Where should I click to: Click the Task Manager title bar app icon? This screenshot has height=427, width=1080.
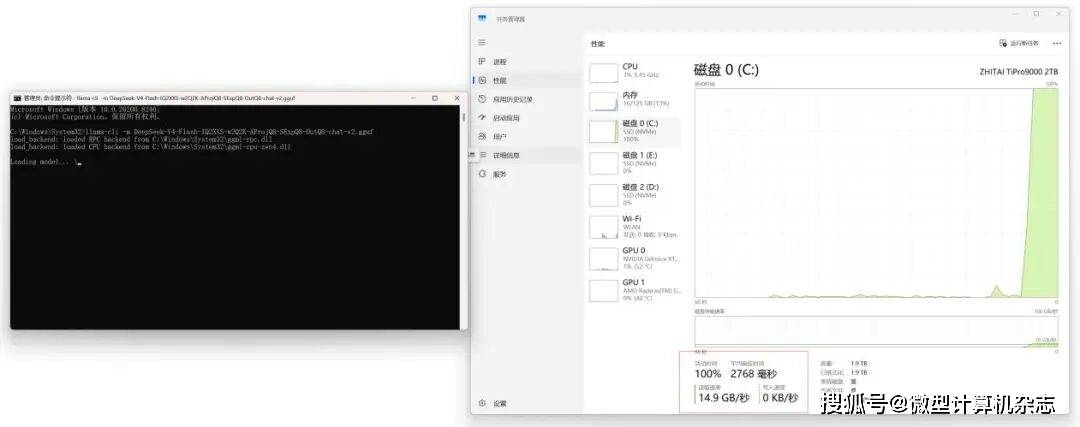[481, 19]
